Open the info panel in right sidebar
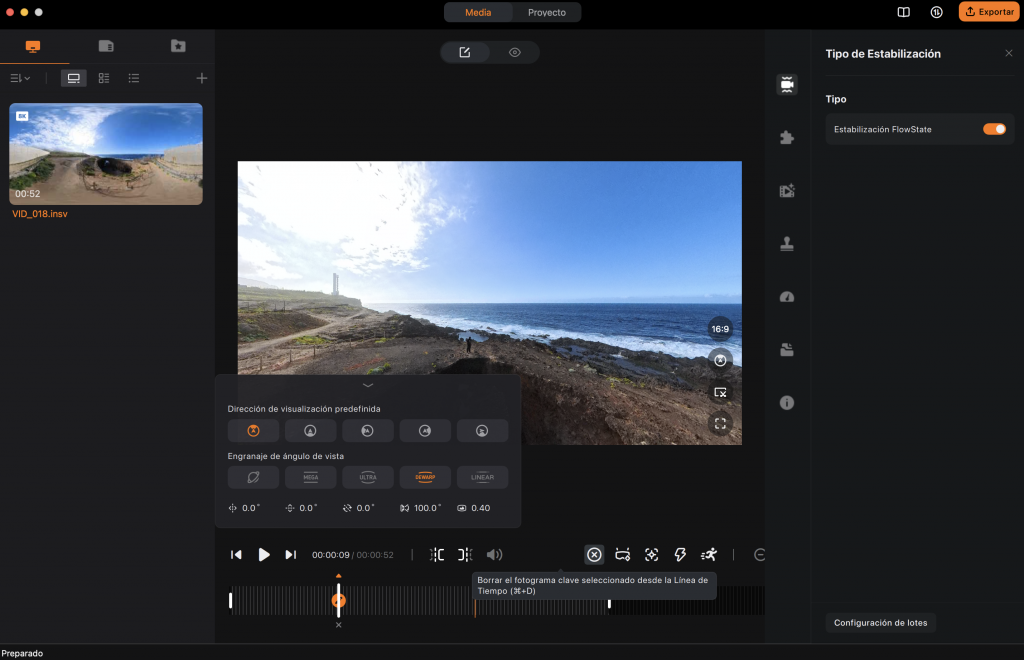The width and height of the screenshot is (1024, 660). (x=787, y=403)
